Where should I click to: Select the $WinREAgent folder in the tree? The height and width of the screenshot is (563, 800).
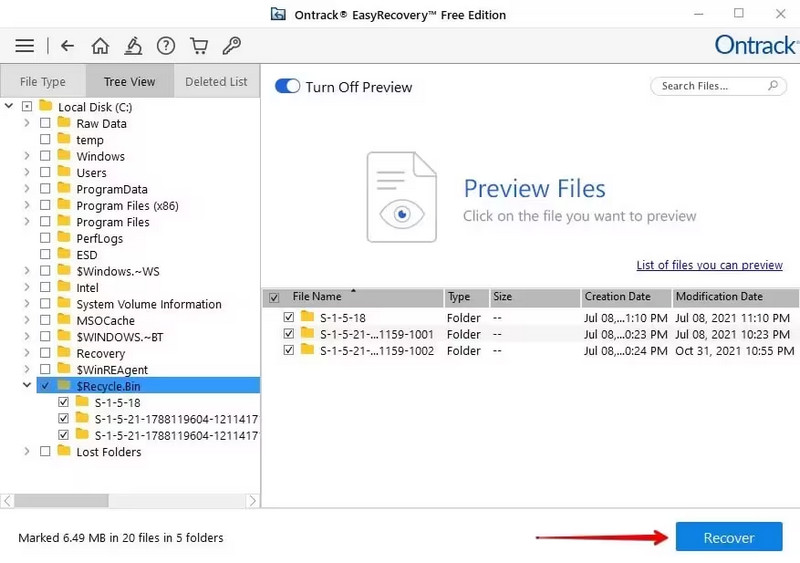coord(112,370)
